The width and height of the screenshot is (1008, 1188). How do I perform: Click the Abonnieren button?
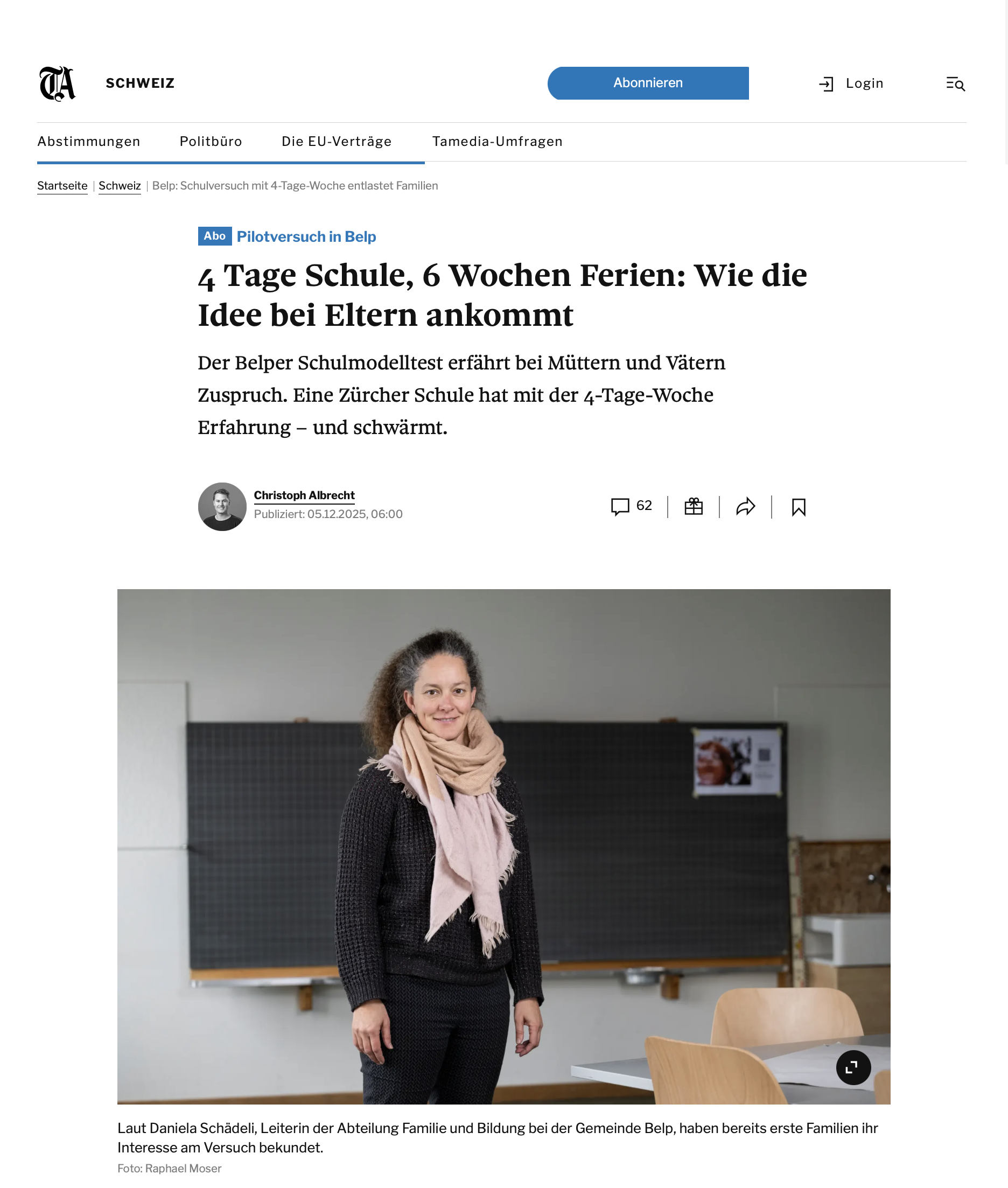click(648, 83)
